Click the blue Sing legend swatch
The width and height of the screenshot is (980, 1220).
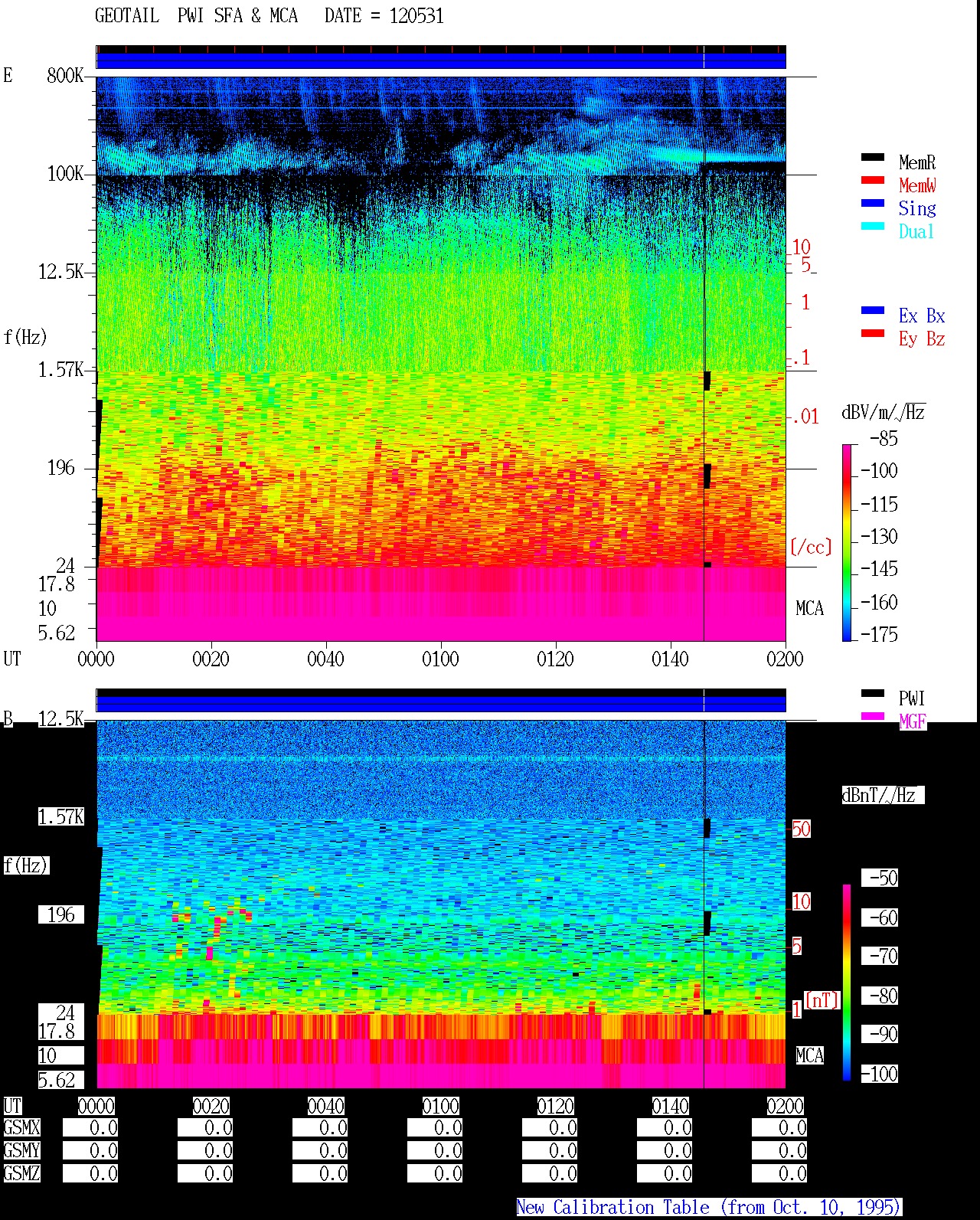click(873, 203)
